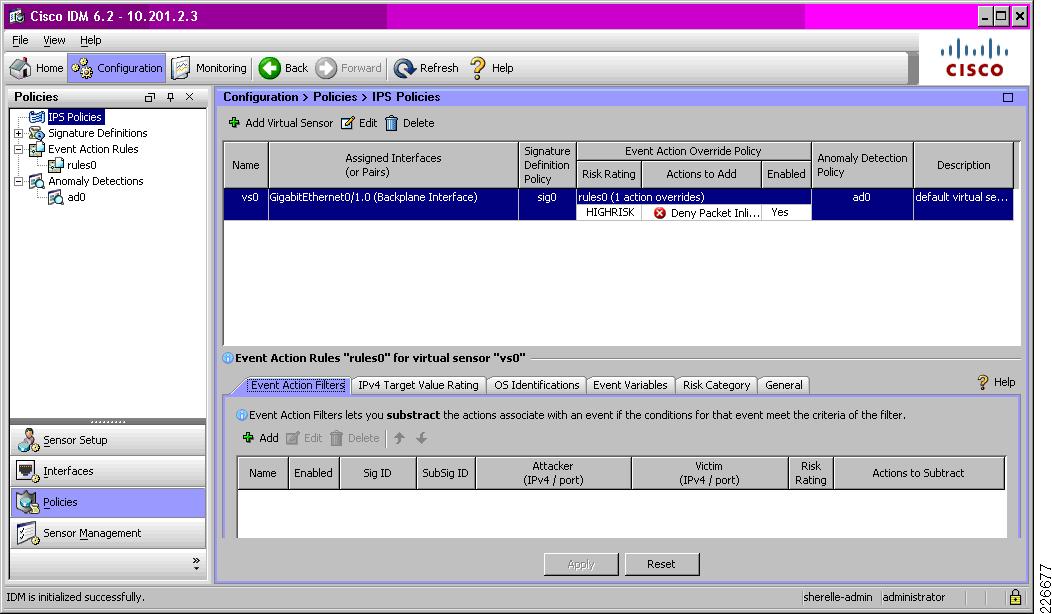Image resolution: width=1052 pixels, height=614 pixels.
Task: Click the Sig ID column header
Action: coord(378,473)
